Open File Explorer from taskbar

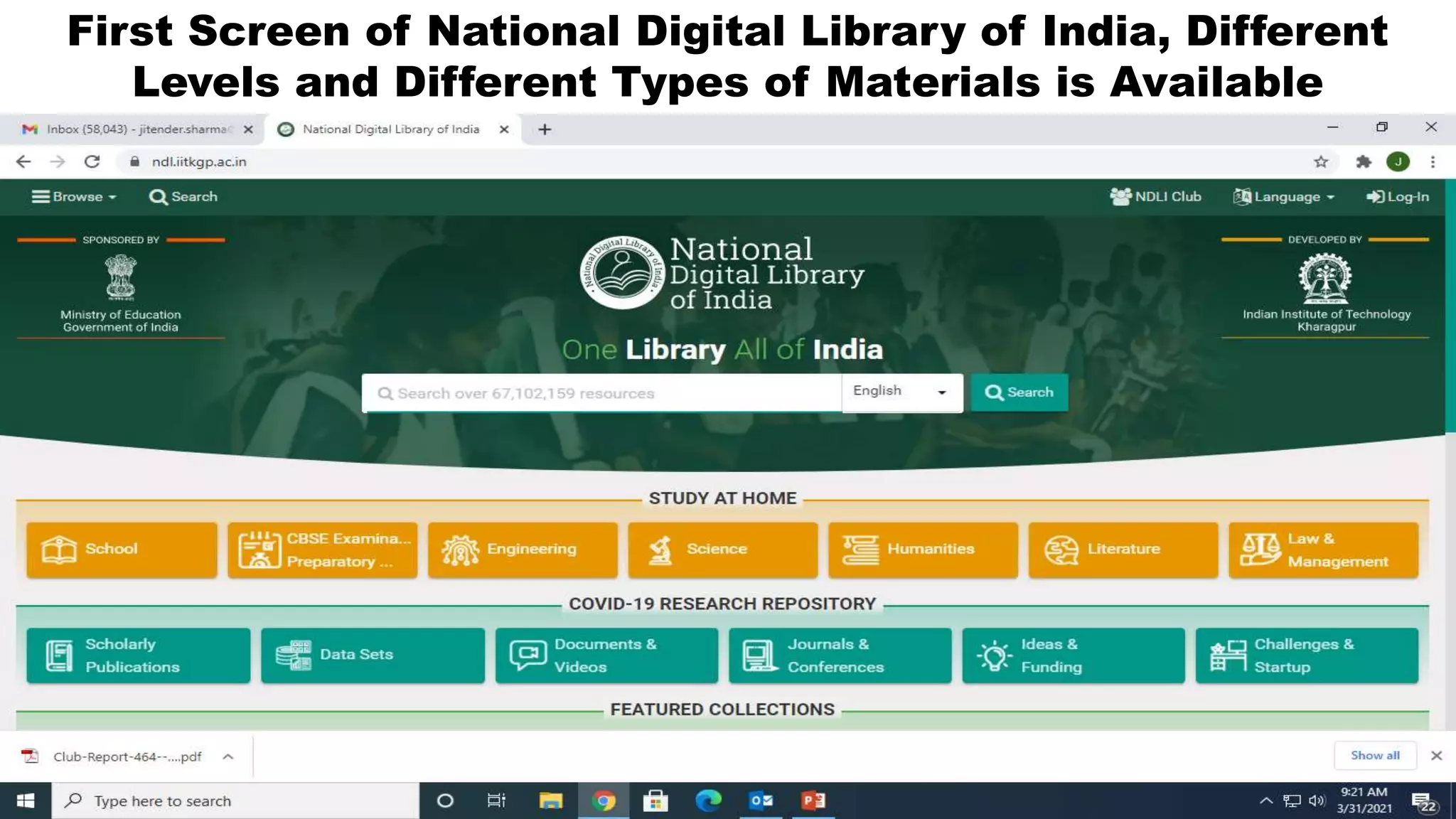550,801
